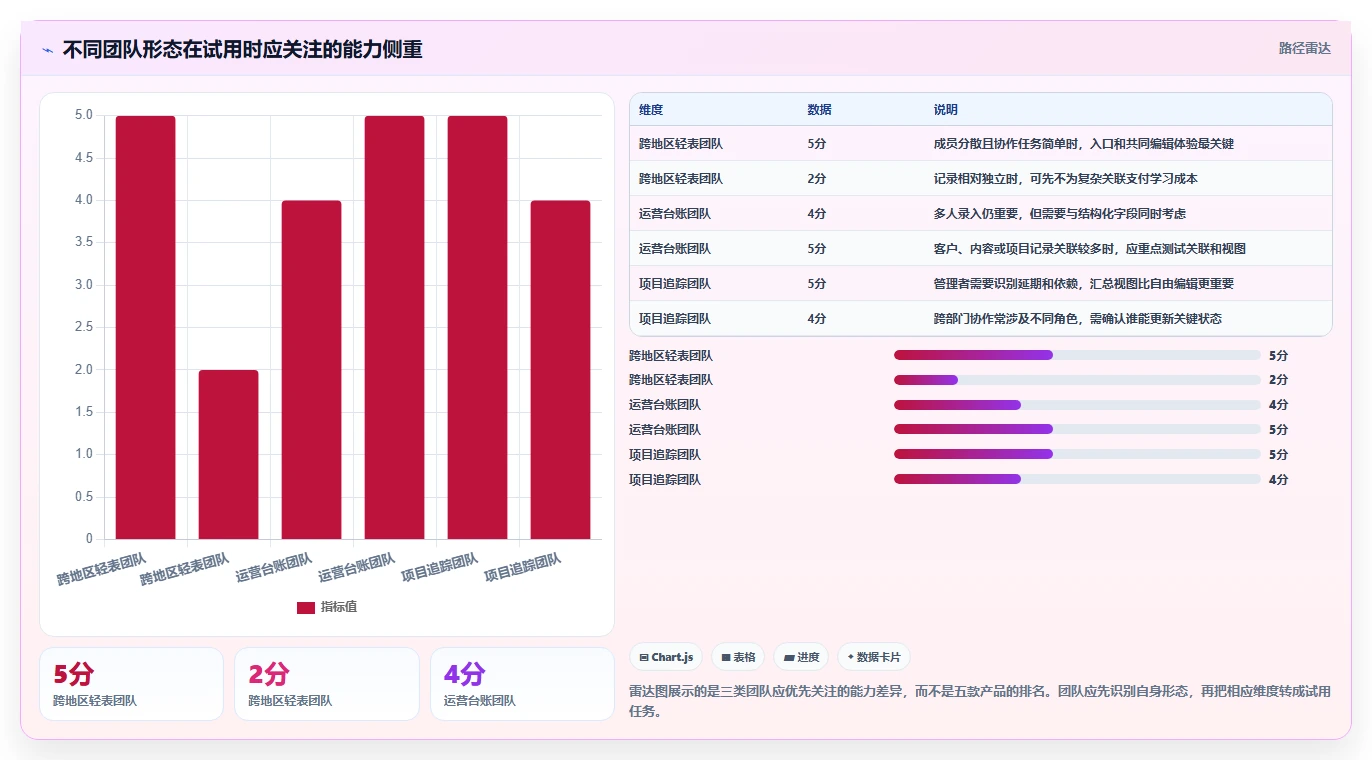
Task: Click the Chart.js chip
Action: (666, 657)
